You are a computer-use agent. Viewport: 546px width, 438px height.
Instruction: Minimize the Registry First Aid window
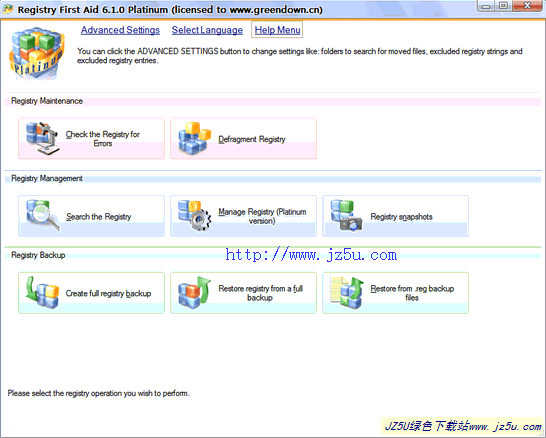[x=486, y=6]
